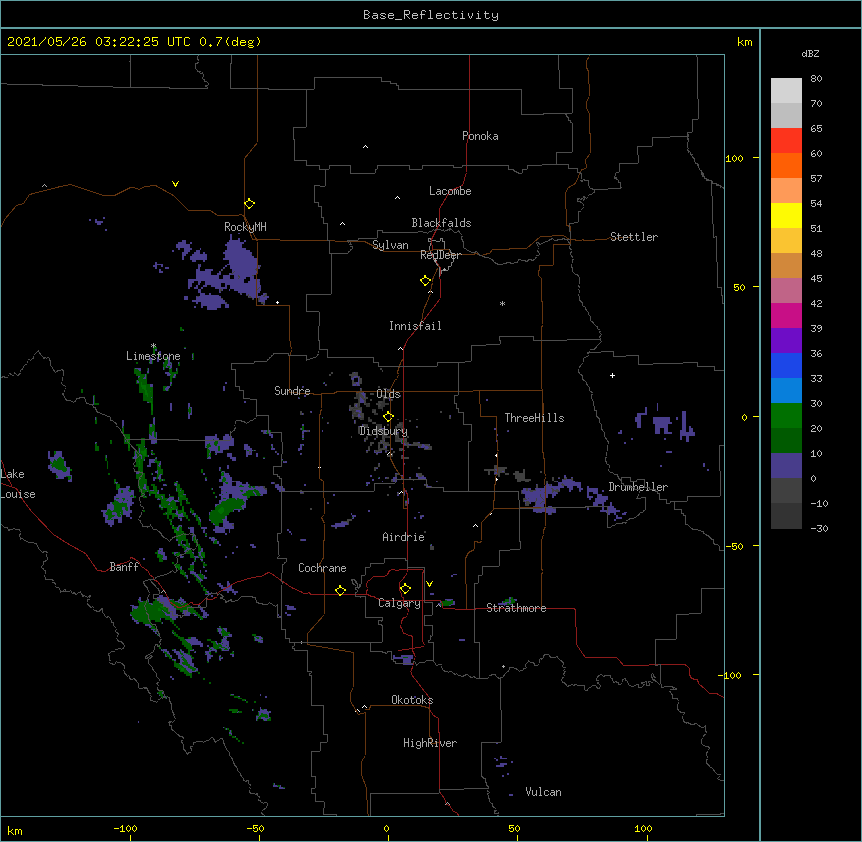Click the Sylvan label on map
This screenshot has width=862, height=842.
(390, 245)
